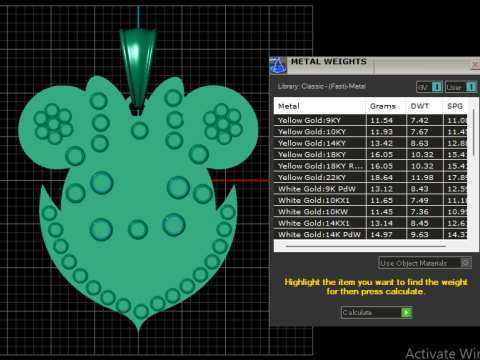480x360 pixels.
Task: Click the 7.42 DWT value
Action: (x=420, y=120)
